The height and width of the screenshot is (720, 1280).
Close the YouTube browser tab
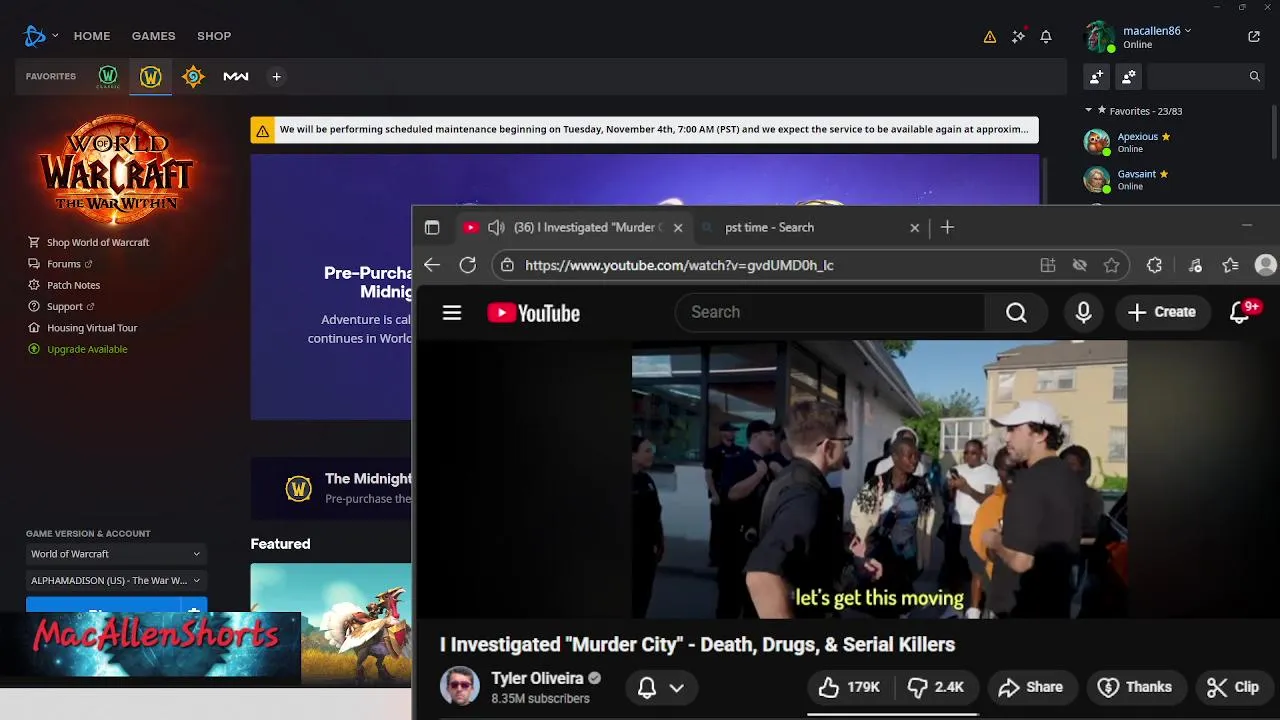click(678, 228)
